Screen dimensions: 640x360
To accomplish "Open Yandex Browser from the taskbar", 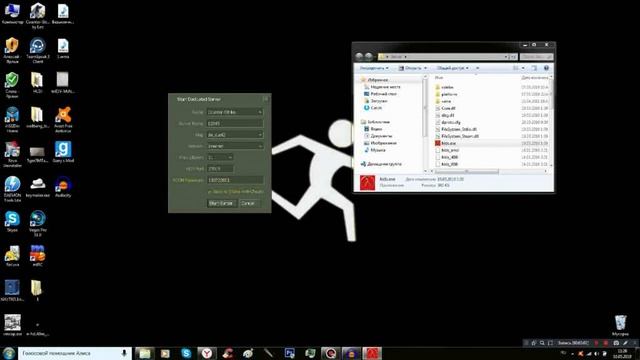I will [207, 353].
